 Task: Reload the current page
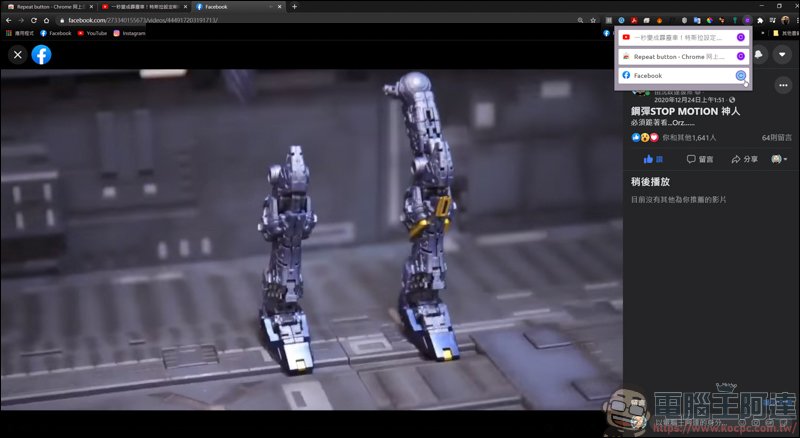coord(34,20)
